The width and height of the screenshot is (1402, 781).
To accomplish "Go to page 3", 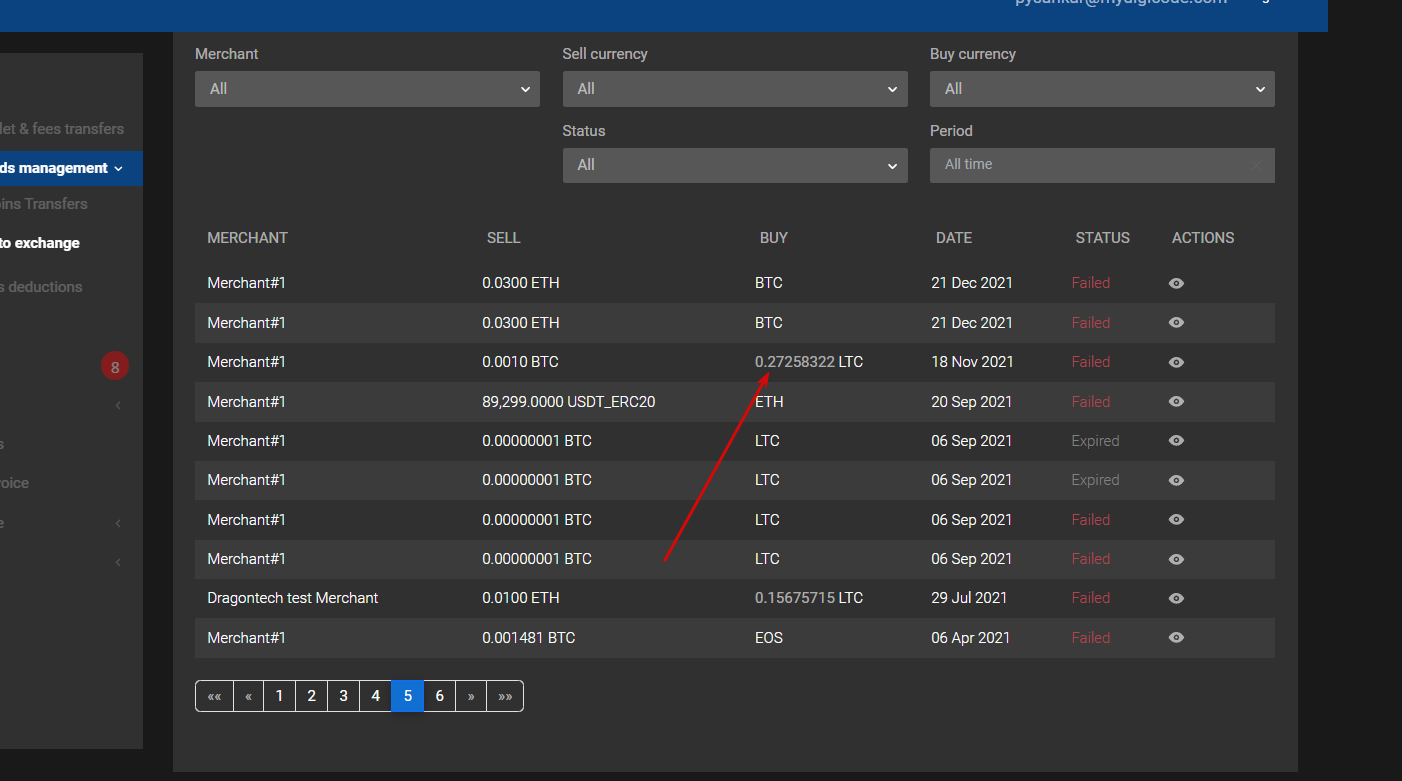I will click(x=343, y=696).
